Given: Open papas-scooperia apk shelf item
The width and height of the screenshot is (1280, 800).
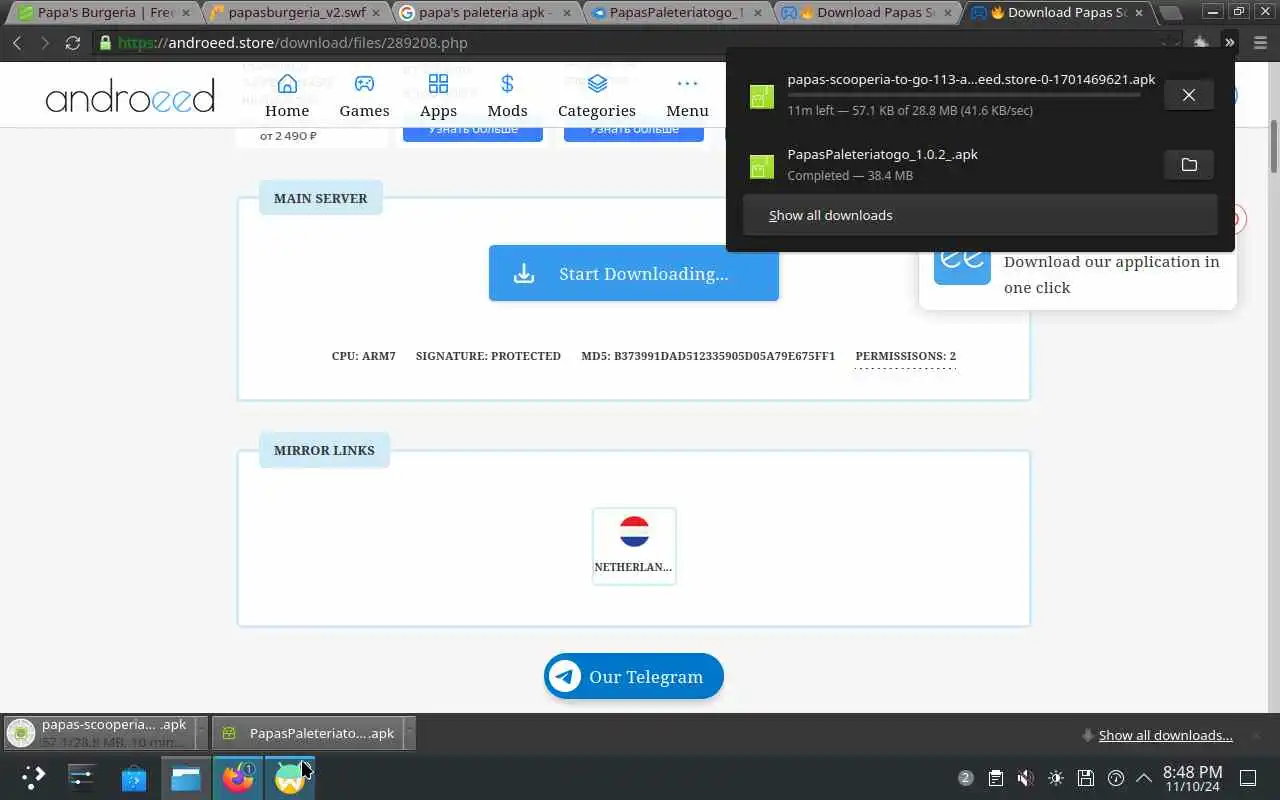Looking at the screenshot, I should 99,733.
